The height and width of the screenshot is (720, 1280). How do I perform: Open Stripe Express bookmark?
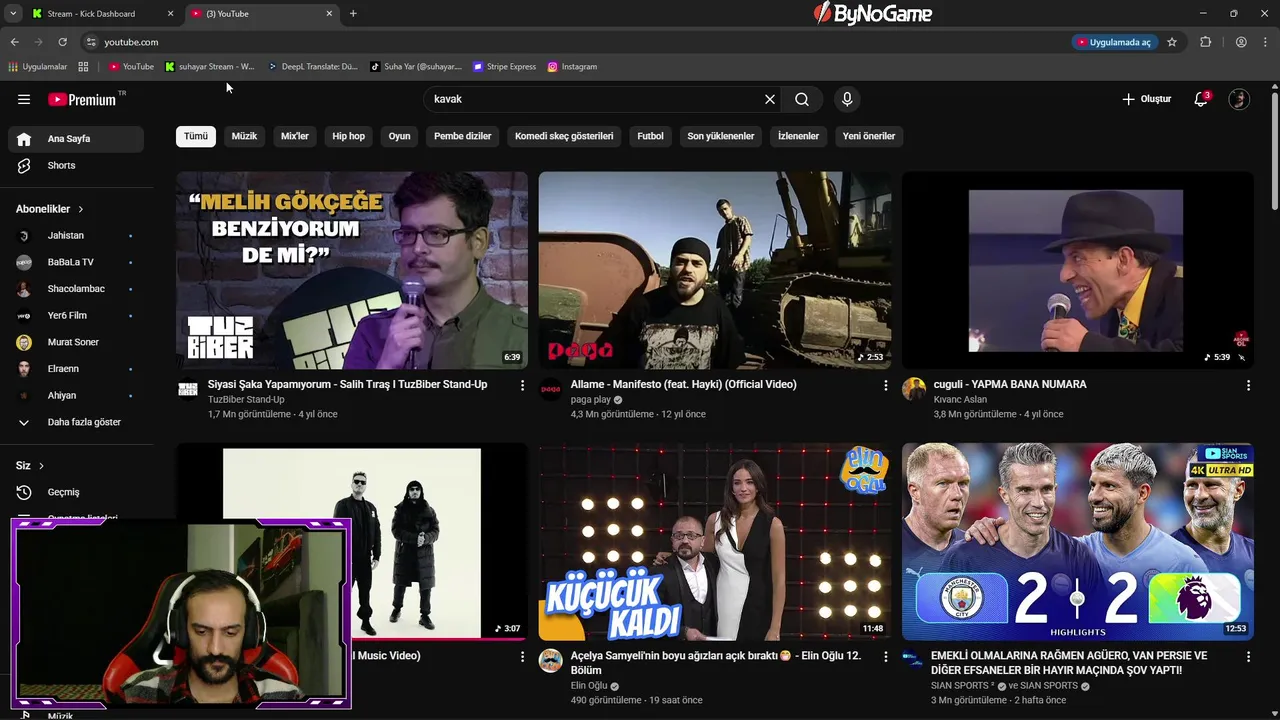505,67
